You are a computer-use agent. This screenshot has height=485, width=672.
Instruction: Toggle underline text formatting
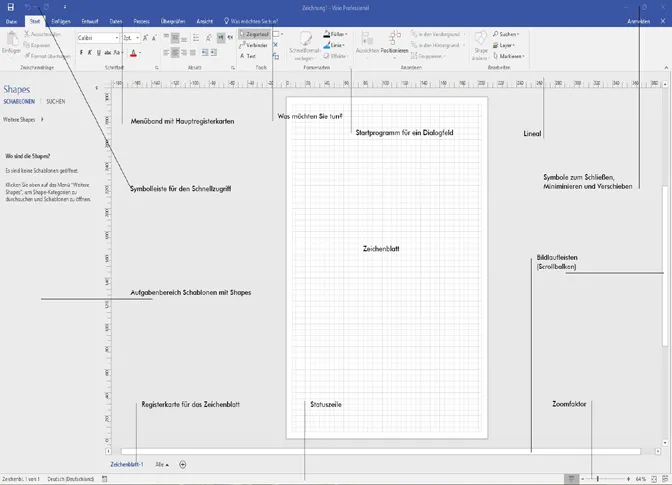click(100, 52)
